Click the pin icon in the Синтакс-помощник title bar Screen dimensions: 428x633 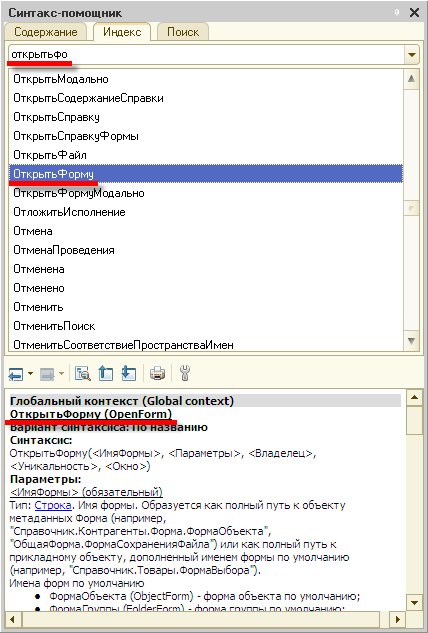(397, 13)
